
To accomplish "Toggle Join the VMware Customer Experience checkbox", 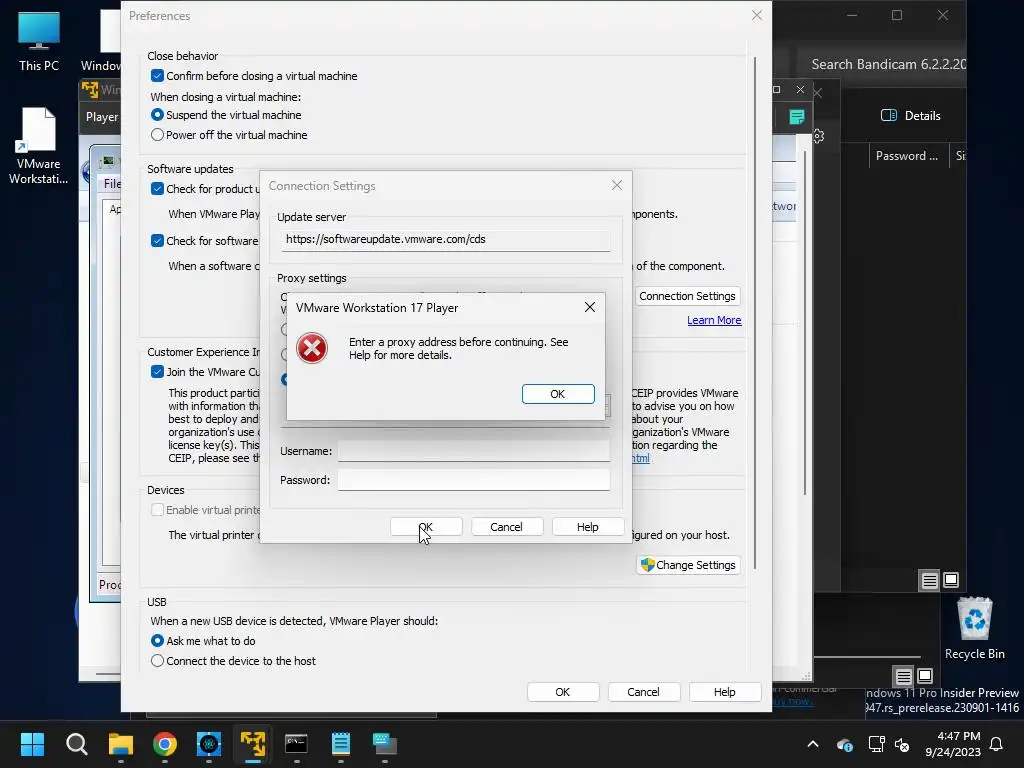I will pyautogui.click(x=157, y=372).
